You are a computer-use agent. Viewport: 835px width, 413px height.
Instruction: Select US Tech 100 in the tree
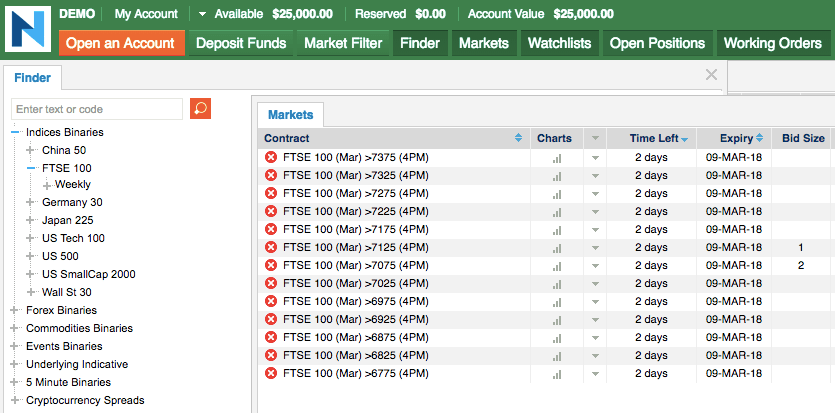[x=73, y=238]
